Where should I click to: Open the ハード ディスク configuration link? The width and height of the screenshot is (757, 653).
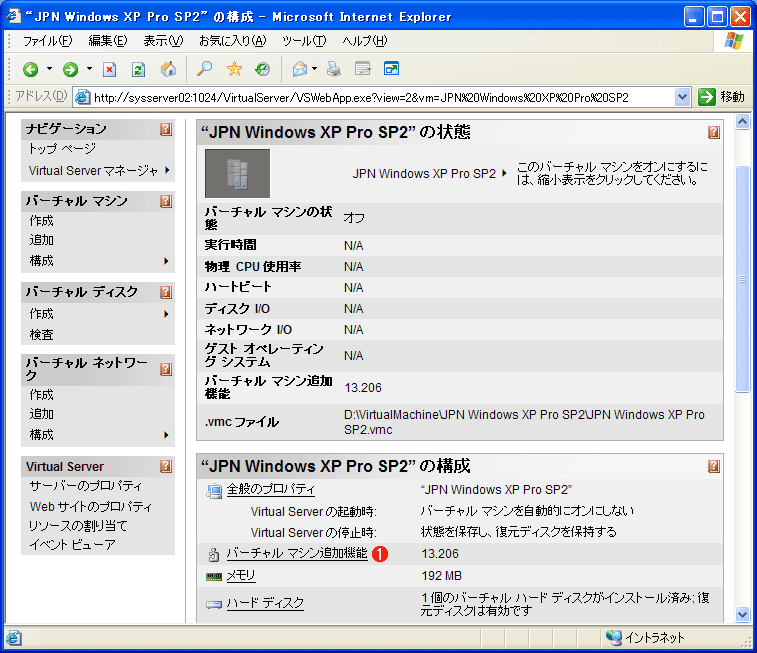click(x=265, y=603)
